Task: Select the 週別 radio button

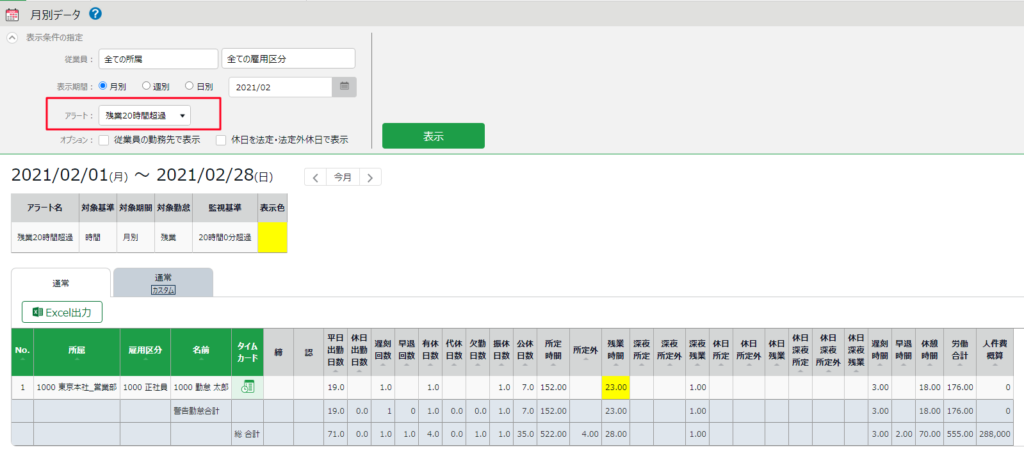Action: [146, 86]
